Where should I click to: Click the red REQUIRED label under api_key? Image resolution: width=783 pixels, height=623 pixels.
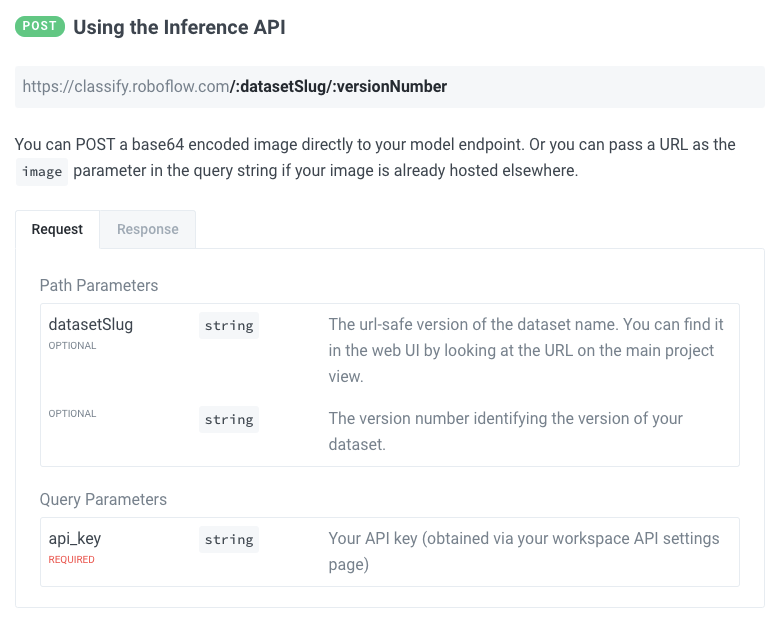coord(72,560)
